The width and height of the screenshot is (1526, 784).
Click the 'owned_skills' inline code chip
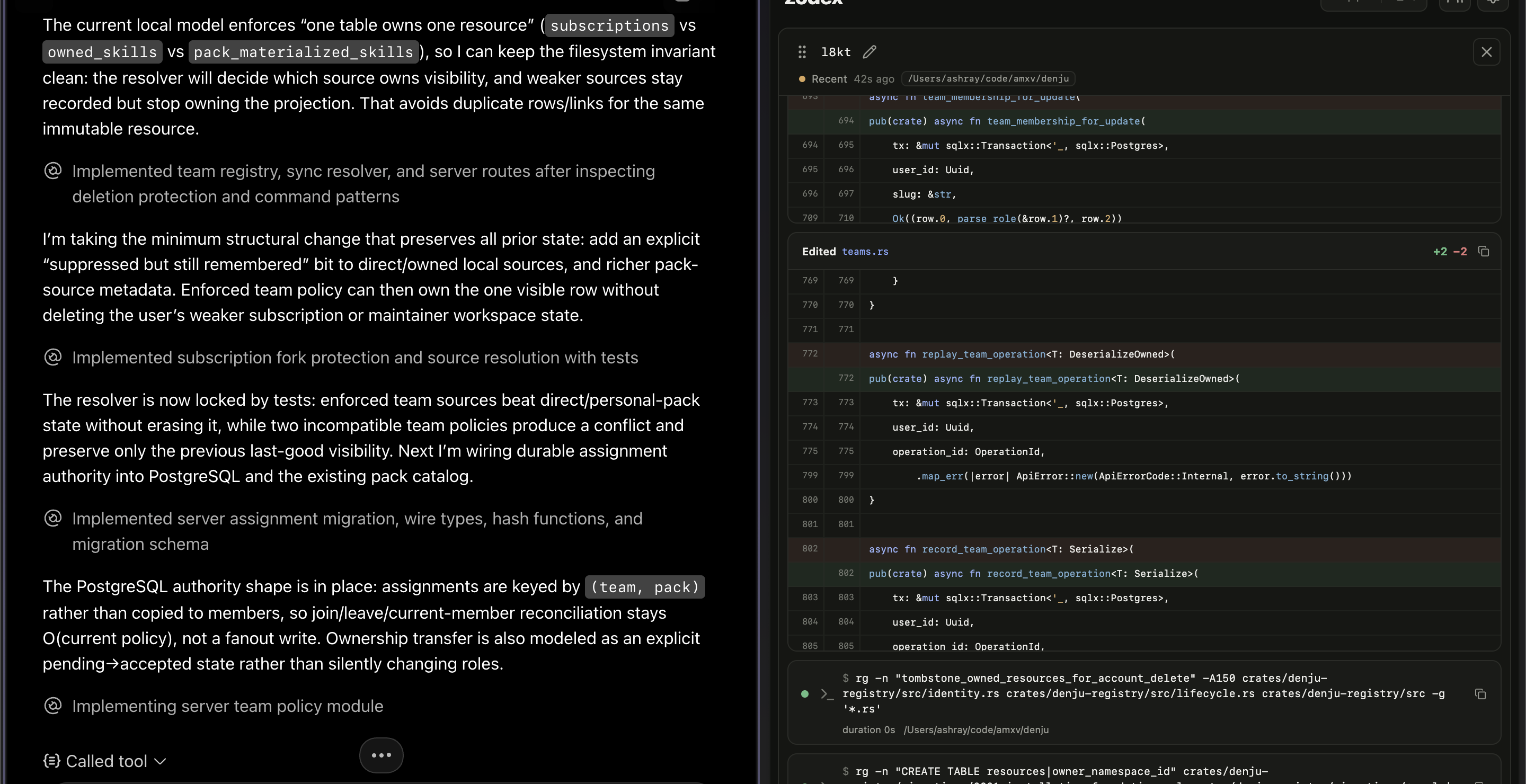pos(102,52)
